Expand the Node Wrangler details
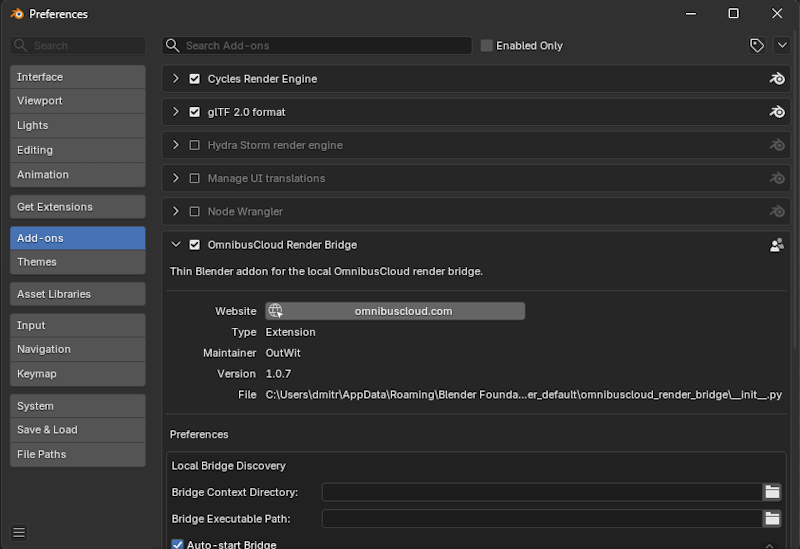 point(176,211)
